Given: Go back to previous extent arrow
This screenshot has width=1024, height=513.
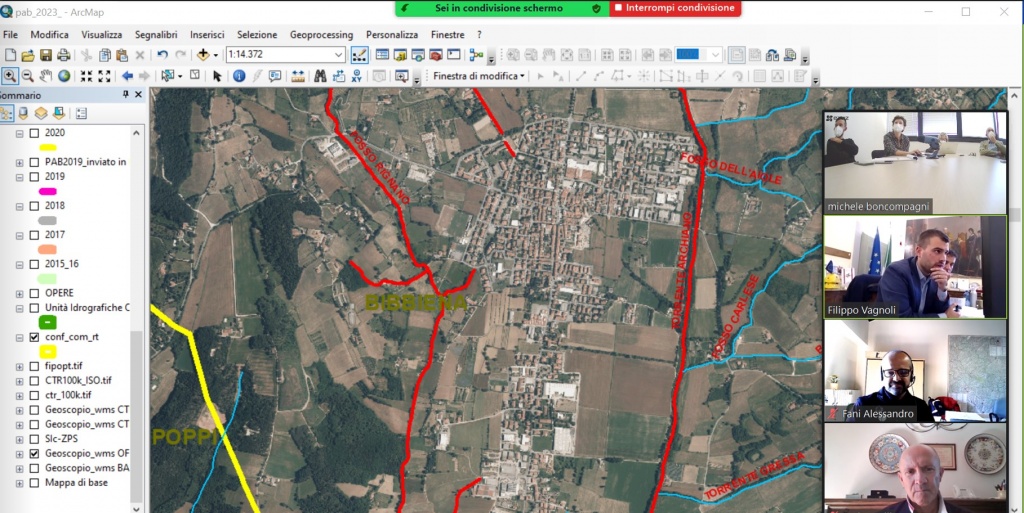Looking at the screenshot, I should pyautogui.click(x=127, y=76).
